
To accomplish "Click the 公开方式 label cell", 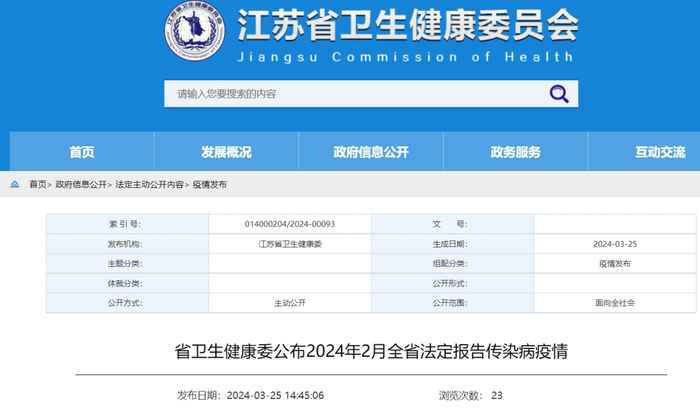I will [x=127, y=303].
